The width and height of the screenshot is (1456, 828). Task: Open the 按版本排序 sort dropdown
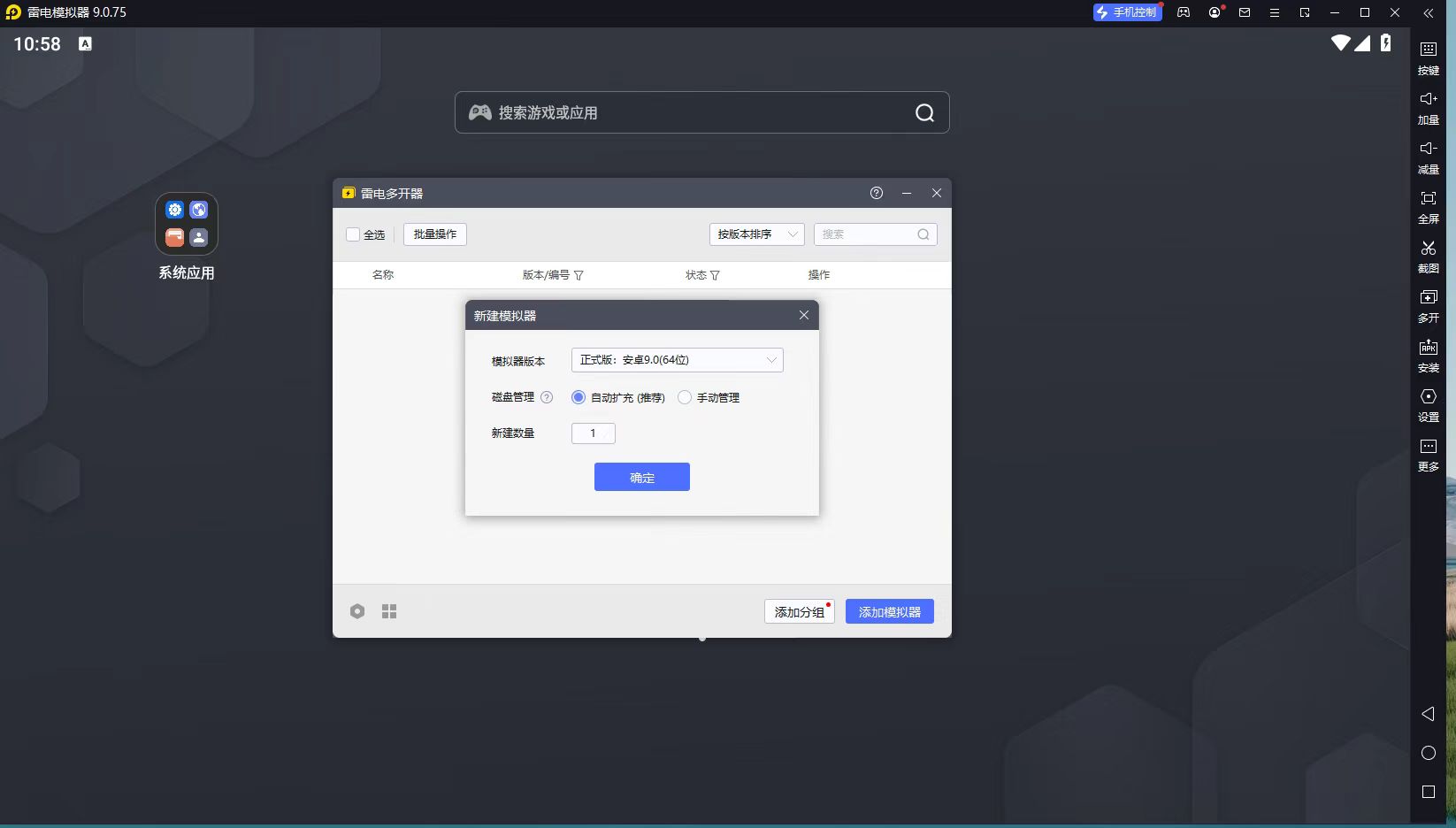point(756,234)
